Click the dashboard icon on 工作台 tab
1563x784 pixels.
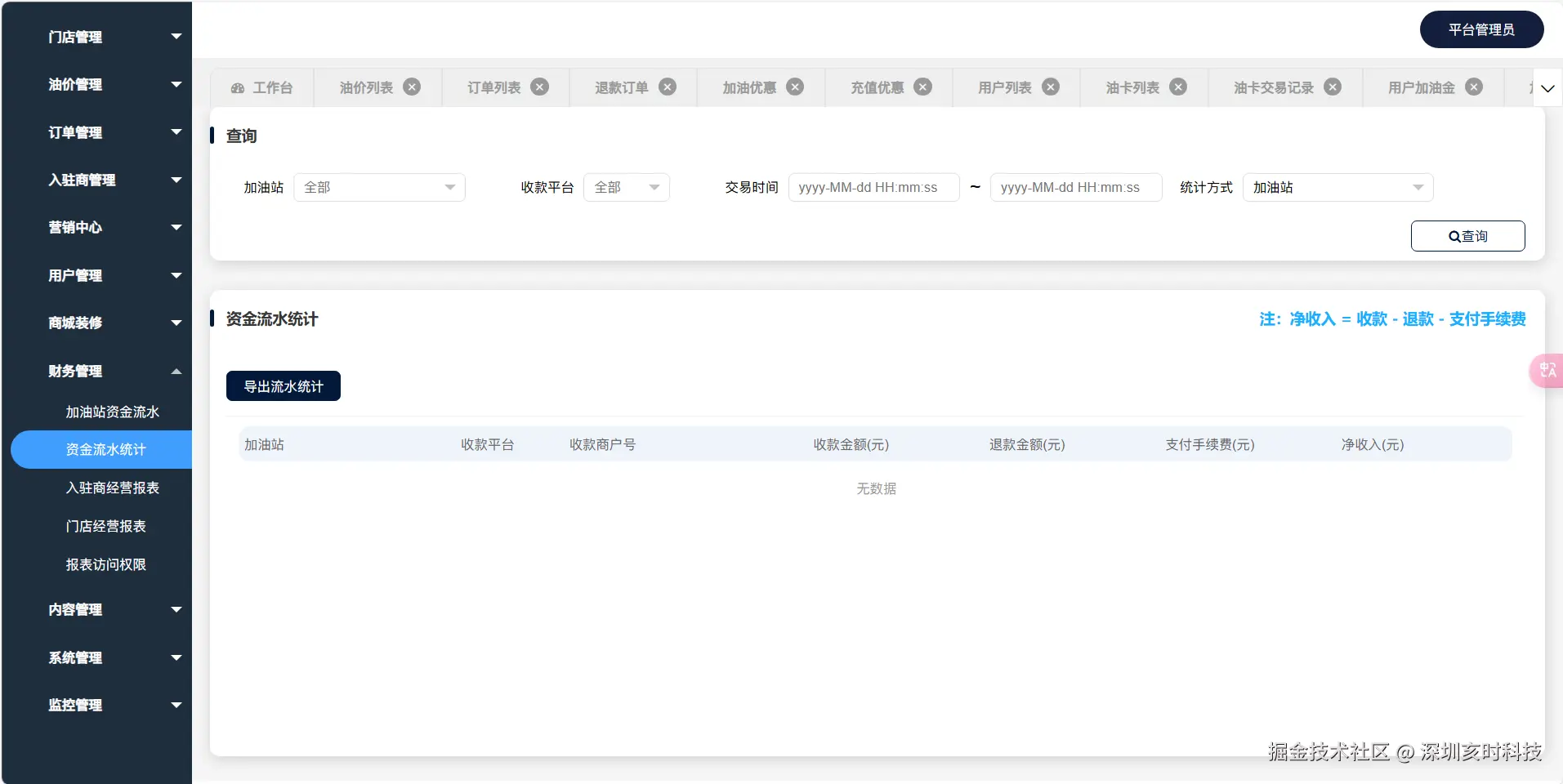click(238, 88)
